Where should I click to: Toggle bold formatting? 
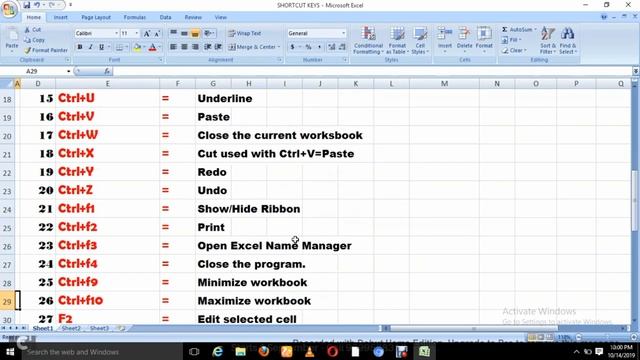pos(80,47)
